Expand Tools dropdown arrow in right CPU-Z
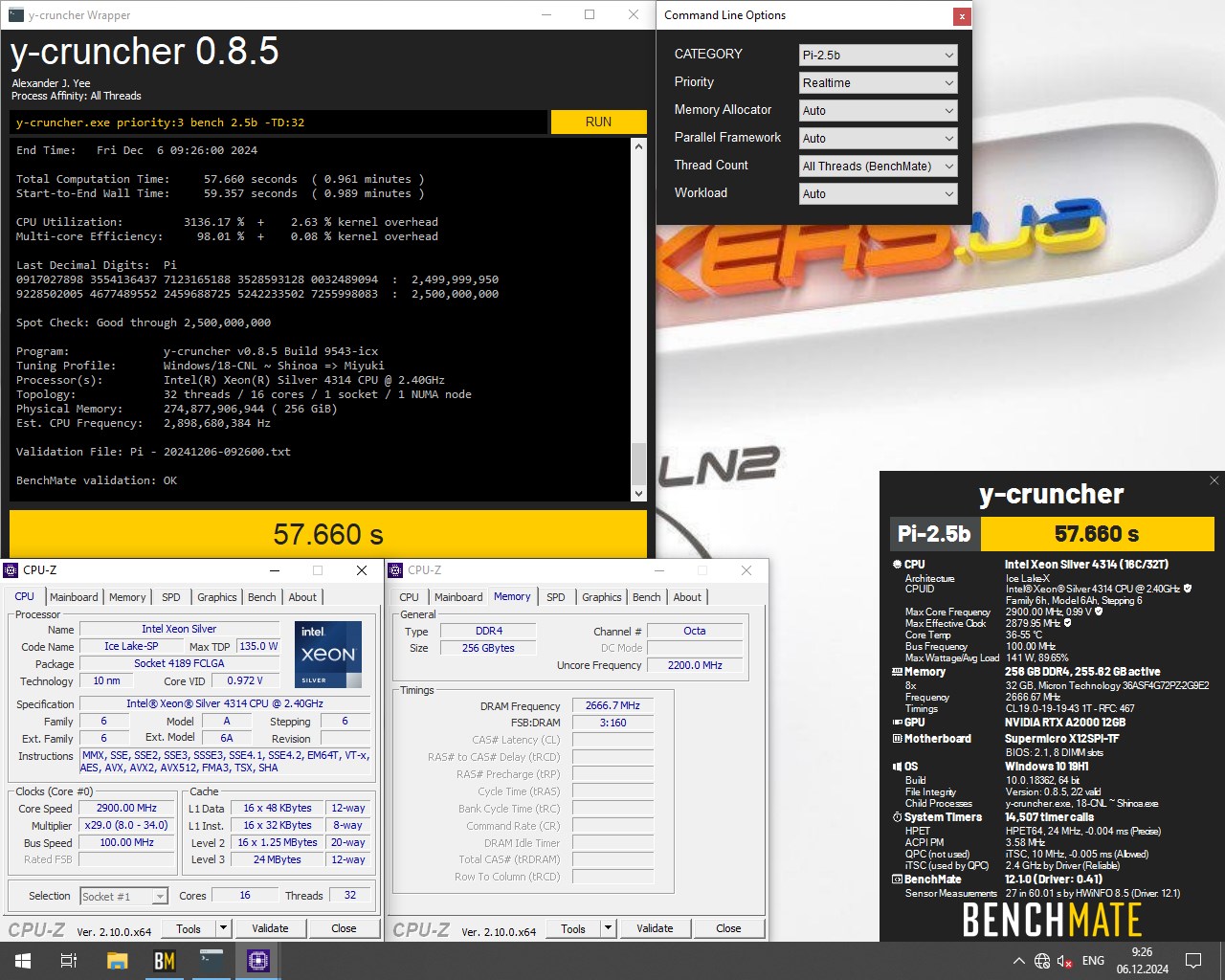 tap(609, 928)
